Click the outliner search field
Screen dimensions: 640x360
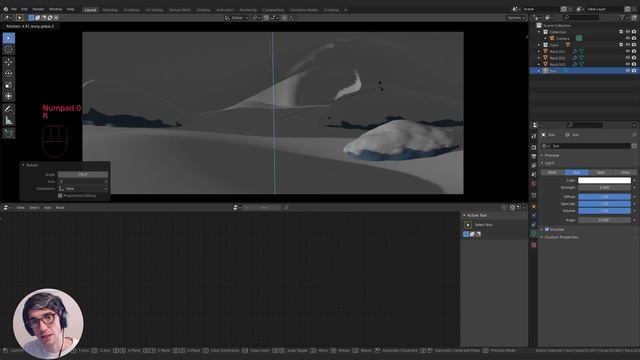pos(582,18)
